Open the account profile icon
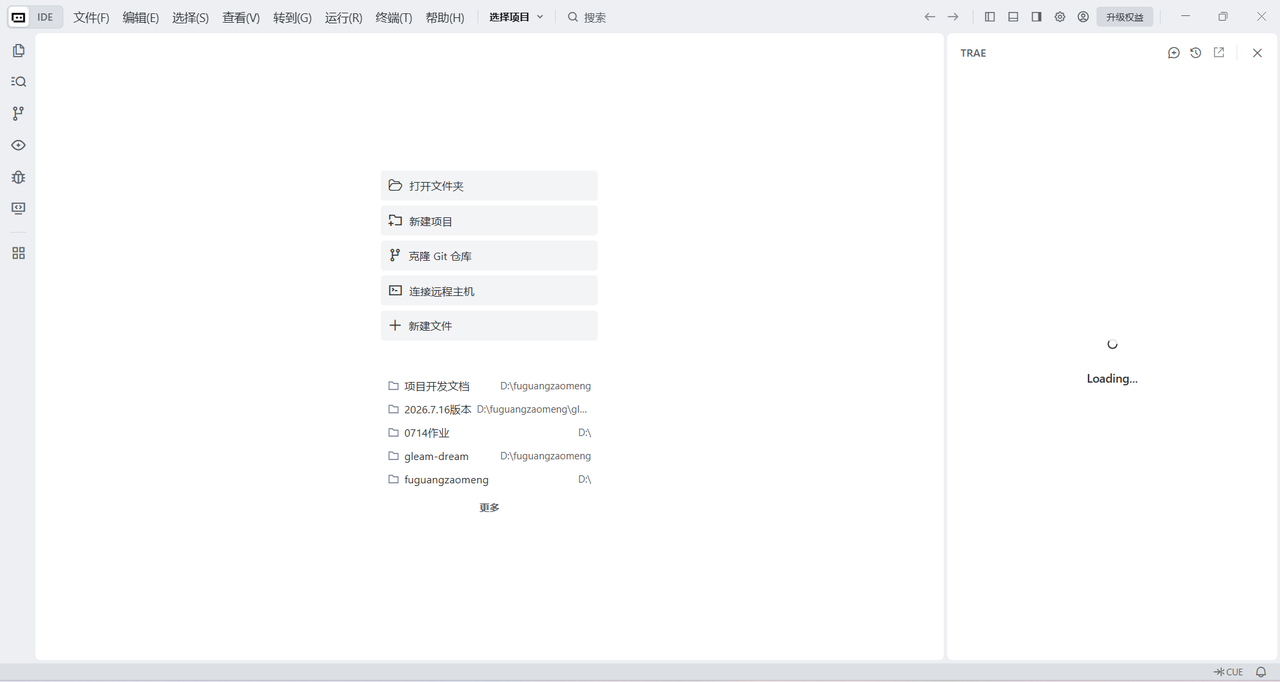This screenshot has width=1280, height=682. point(1083,17)
